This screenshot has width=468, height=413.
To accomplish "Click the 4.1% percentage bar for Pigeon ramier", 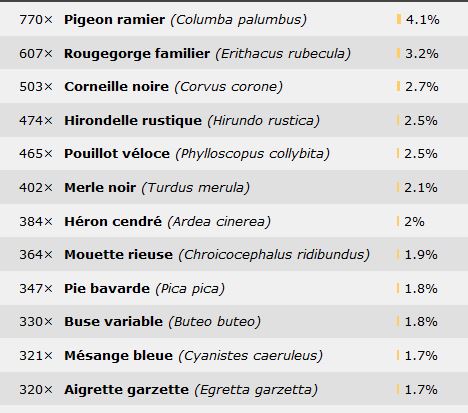I will (399, 19).
